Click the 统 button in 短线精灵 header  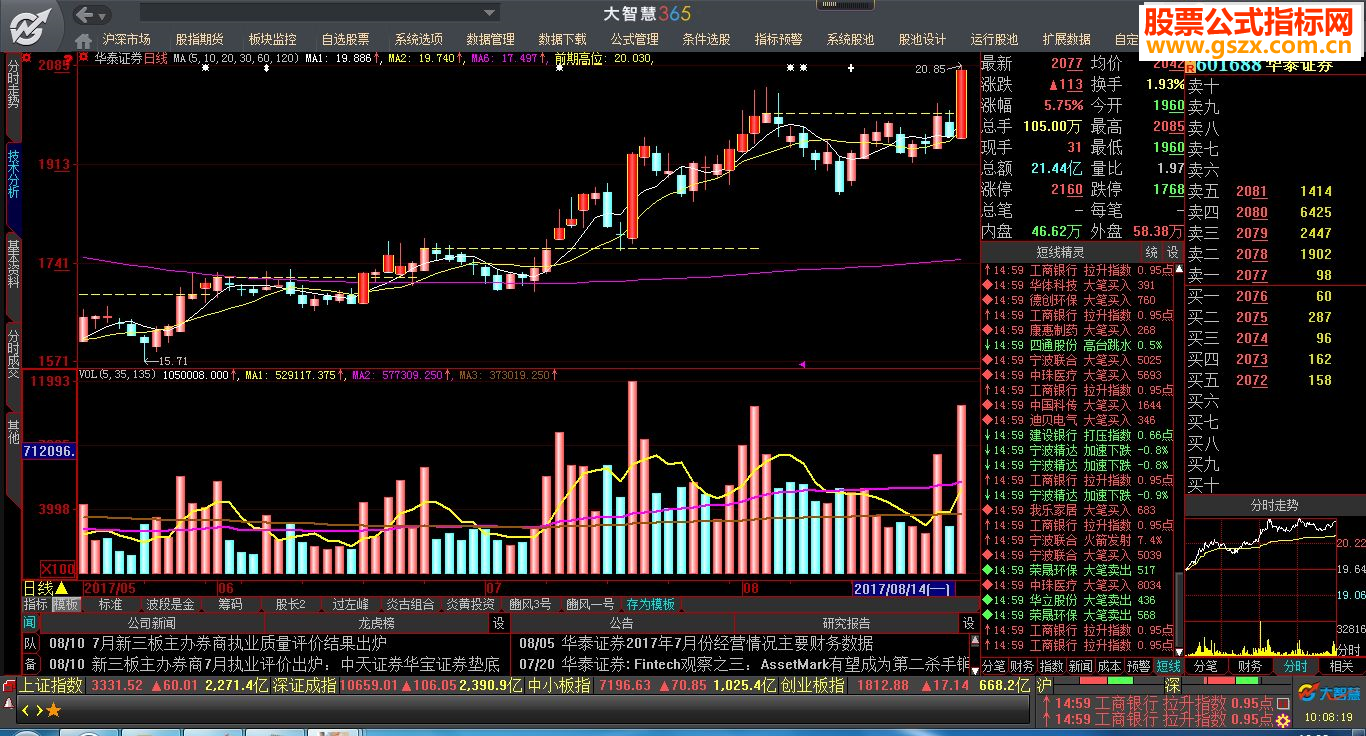point(1152,252)
